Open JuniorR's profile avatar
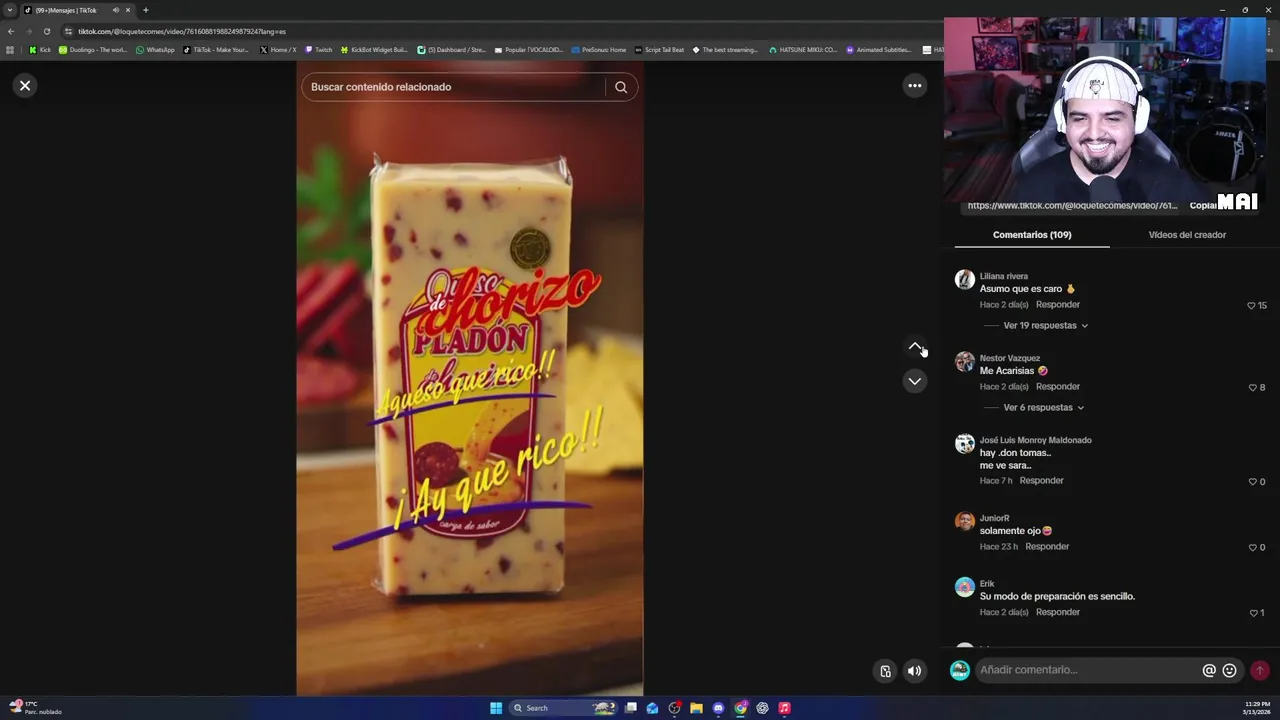Image resolution: width=1280 pixels, height=720 pixels. [x=964, y=521]
